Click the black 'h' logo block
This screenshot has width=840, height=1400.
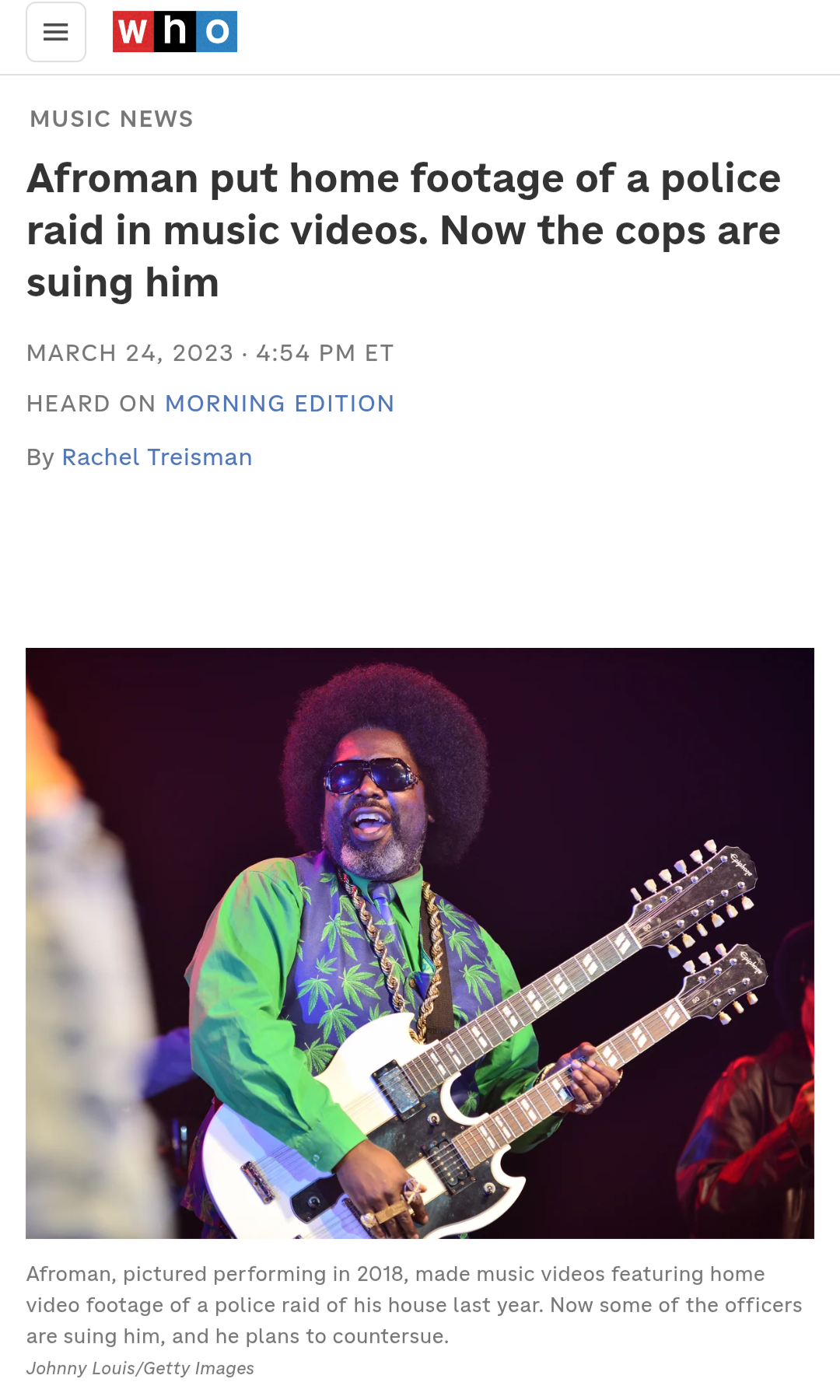[x=175, y=32]
